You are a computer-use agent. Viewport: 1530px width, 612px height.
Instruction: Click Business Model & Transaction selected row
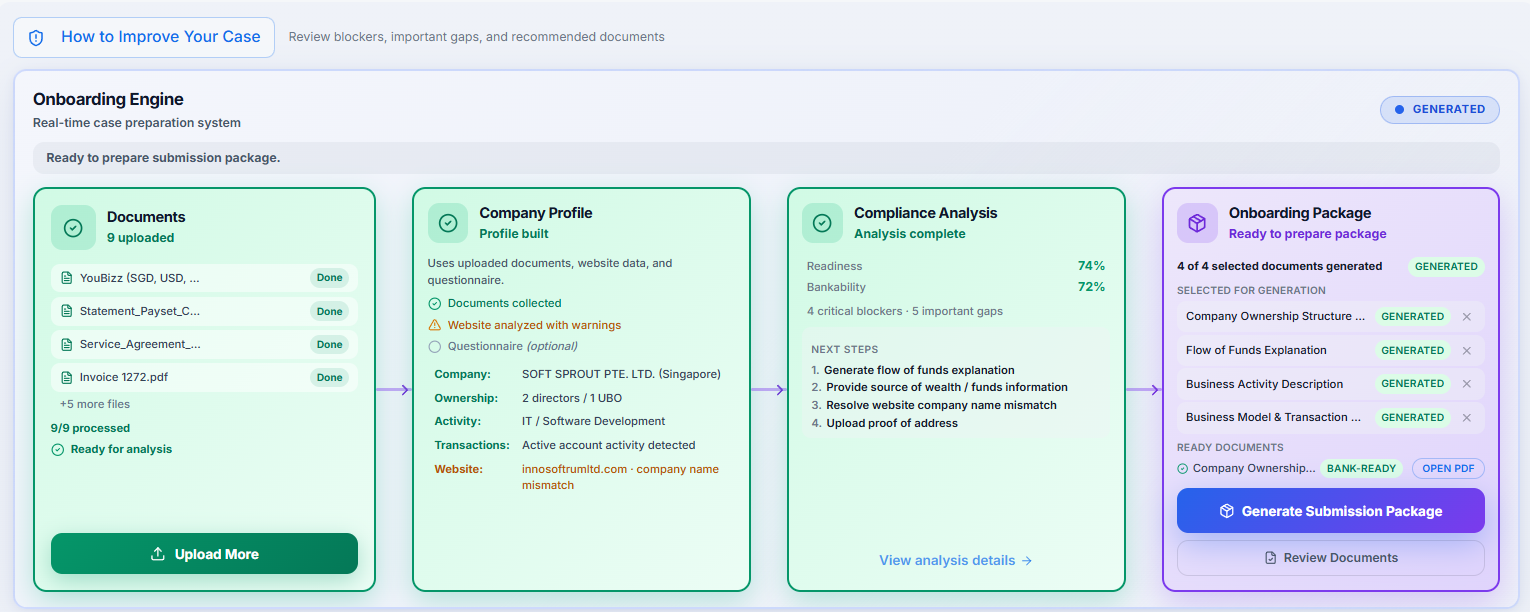pyautogui.click(x=1331, y=418)
